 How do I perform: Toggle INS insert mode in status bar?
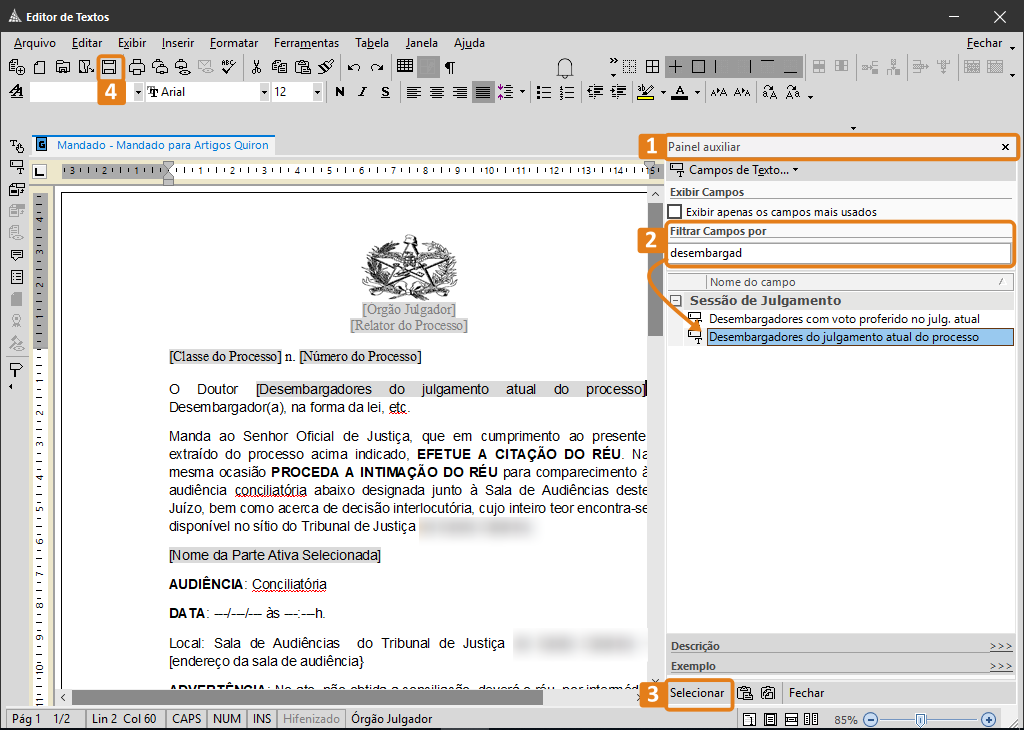[x=262, y=719]
